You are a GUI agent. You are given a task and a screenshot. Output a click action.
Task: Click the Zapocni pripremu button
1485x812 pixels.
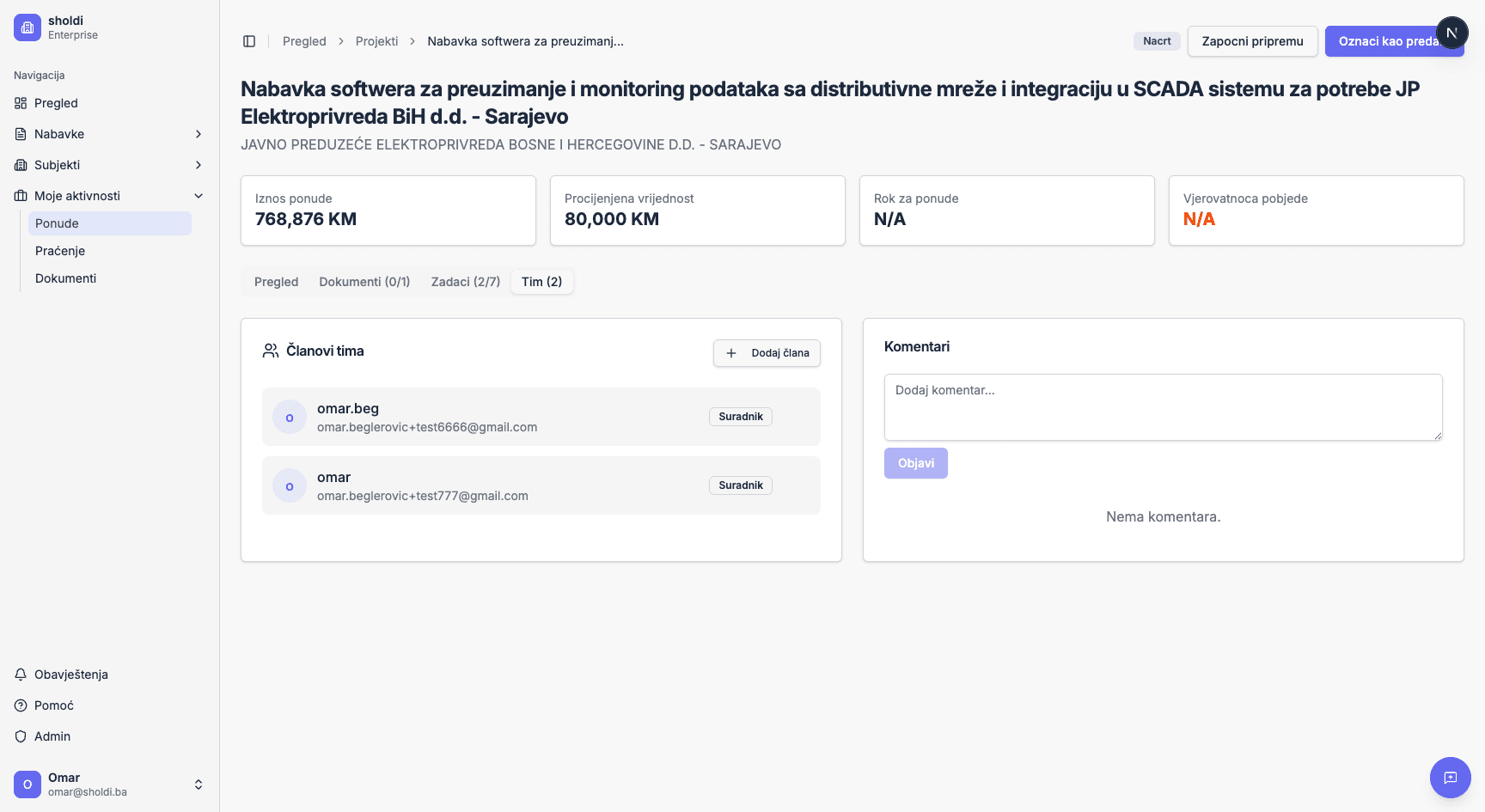(1252, 41)
